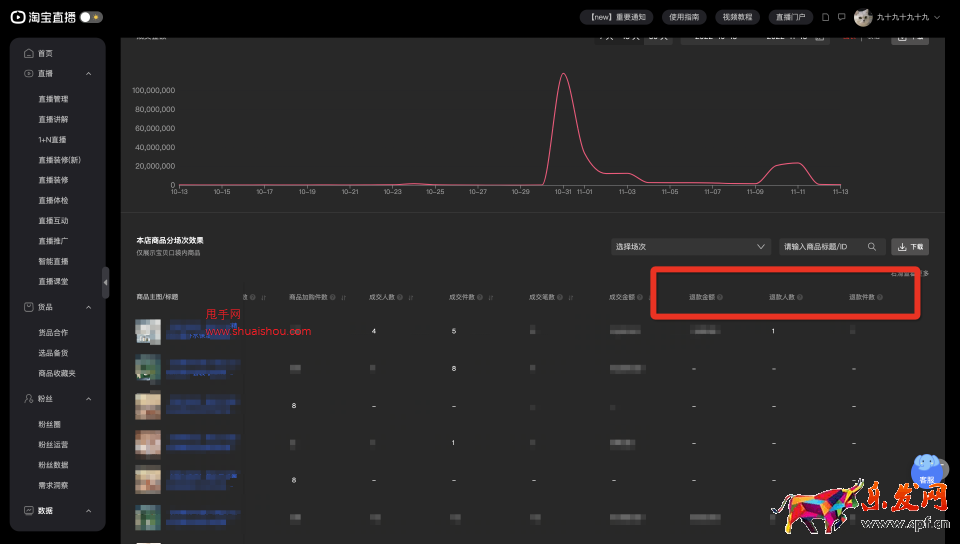The height and width of the screenshot is (544, 960).
Task: Open the 选择场次 dropdown
Action: [x=690, y=247]
